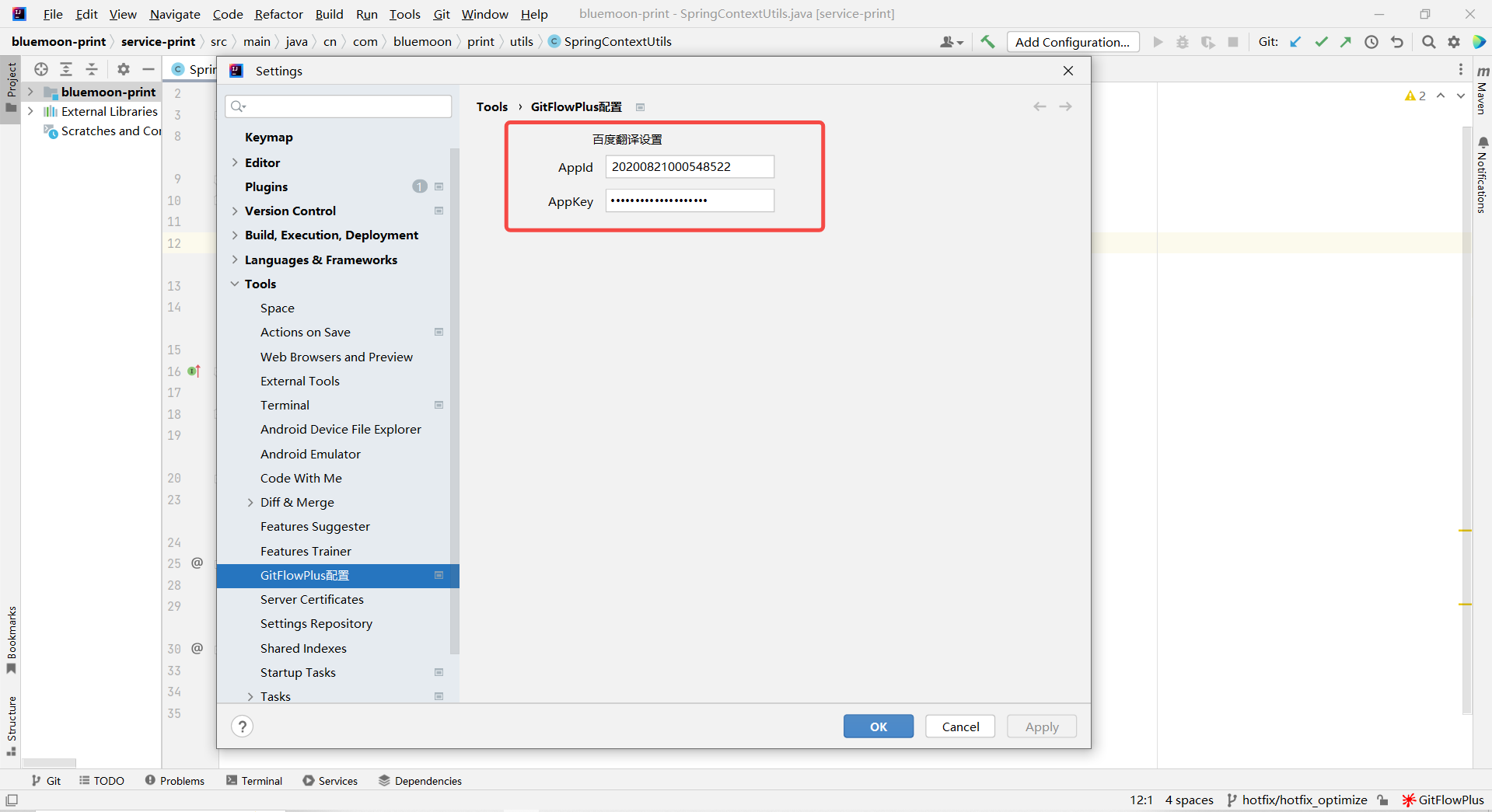Image resolution: width=1492 pixels, height=812 pixels.
Task: Toggle the Terminal tool window
Action: click(254, 780)
